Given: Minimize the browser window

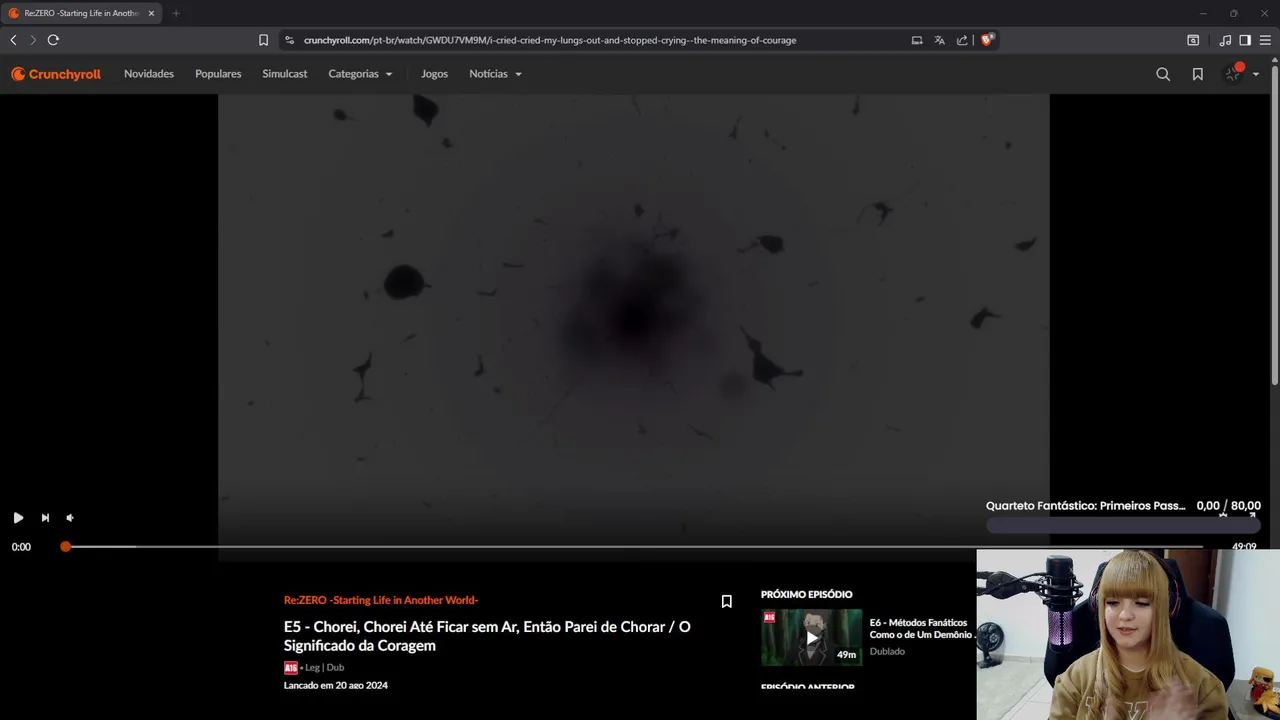Looking at the screenshot, I should [1203, 13].
